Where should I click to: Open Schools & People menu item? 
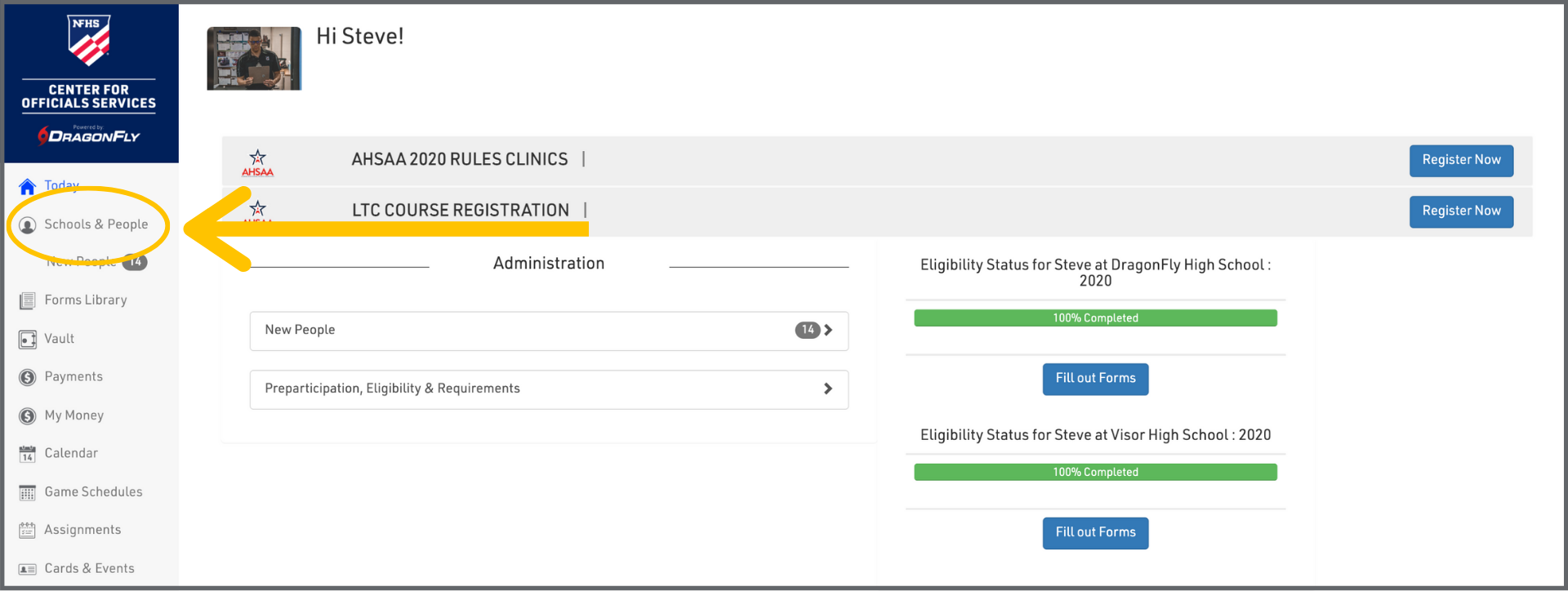tap(96, 224)
